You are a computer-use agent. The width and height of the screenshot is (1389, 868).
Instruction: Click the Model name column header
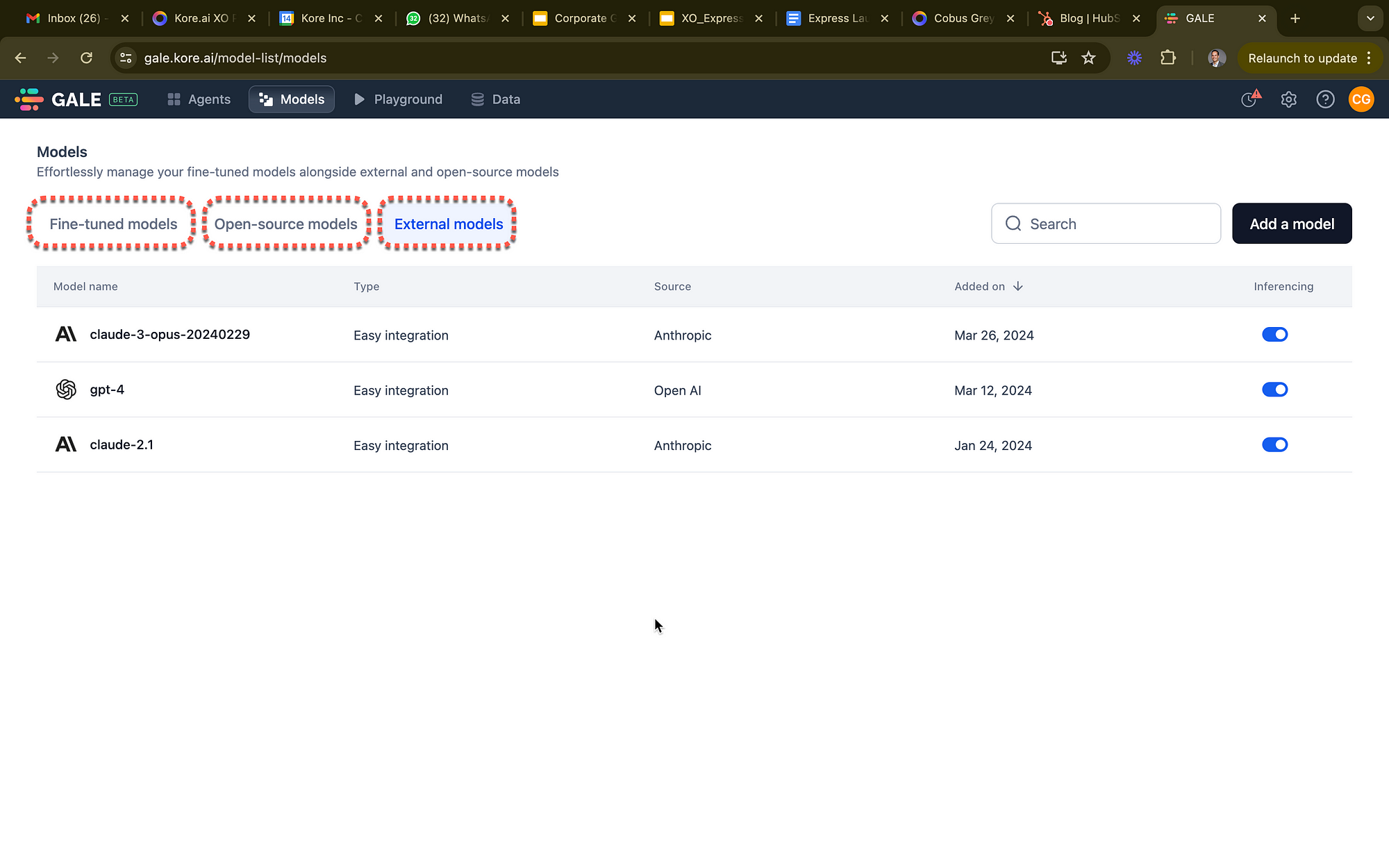[x=85, y=286]
